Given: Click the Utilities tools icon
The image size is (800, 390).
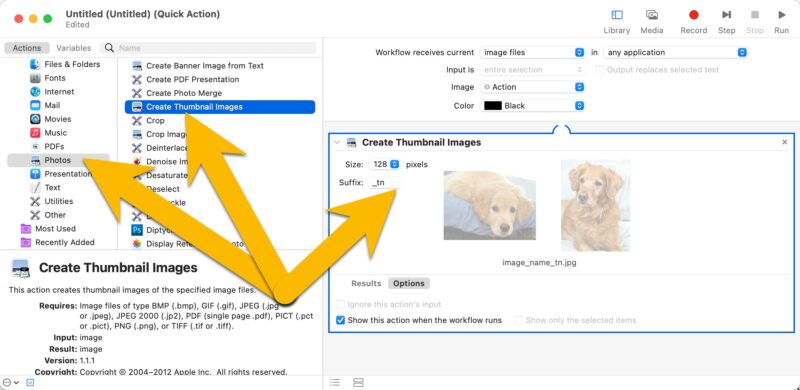Looking at the screenshot, I should (35, 201).
